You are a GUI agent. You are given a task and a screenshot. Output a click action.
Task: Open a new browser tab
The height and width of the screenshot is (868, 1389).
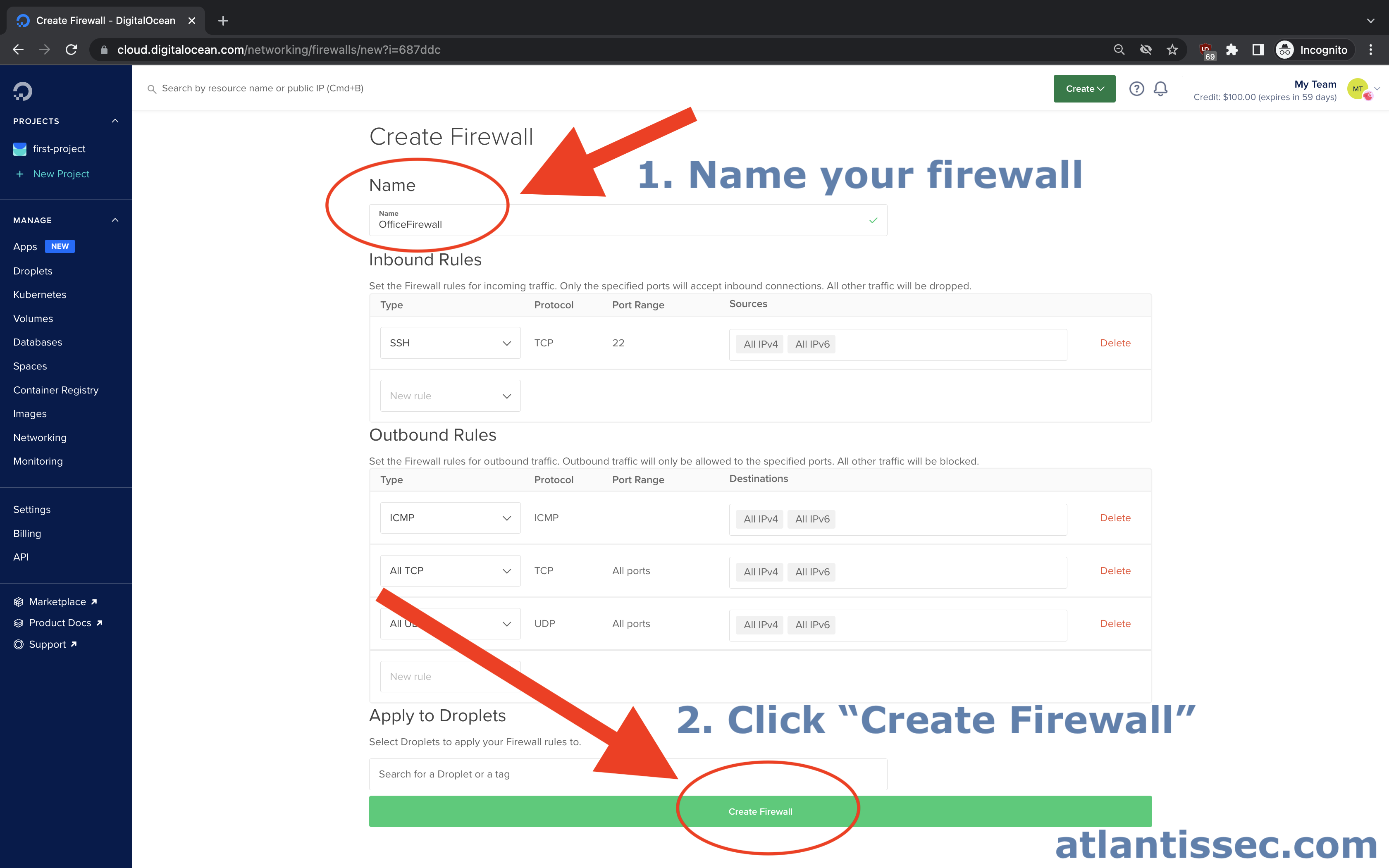[223, 21]
